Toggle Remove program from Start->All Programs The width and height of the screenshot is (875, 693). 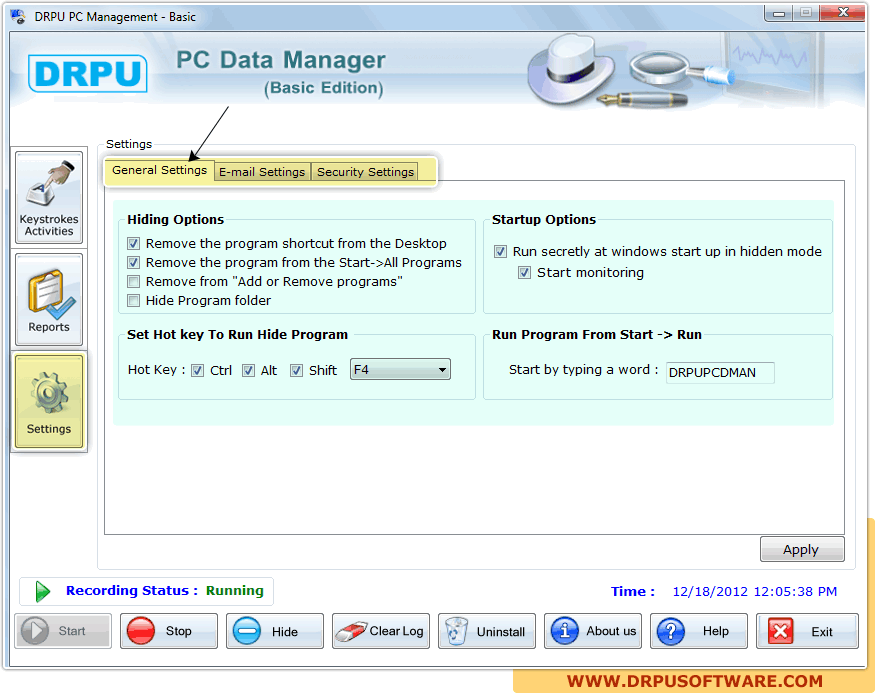[x=133, y=263]
